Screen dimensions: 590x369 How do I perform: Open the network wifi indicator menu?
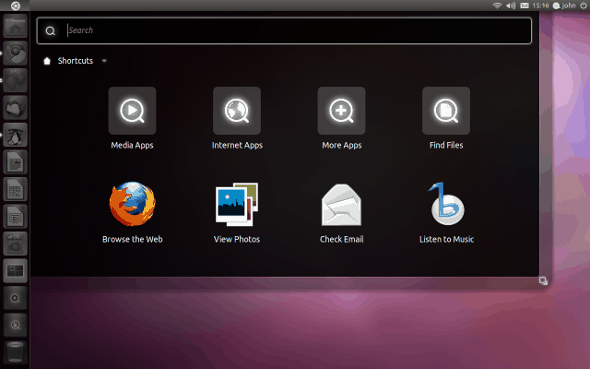[497, 6]
